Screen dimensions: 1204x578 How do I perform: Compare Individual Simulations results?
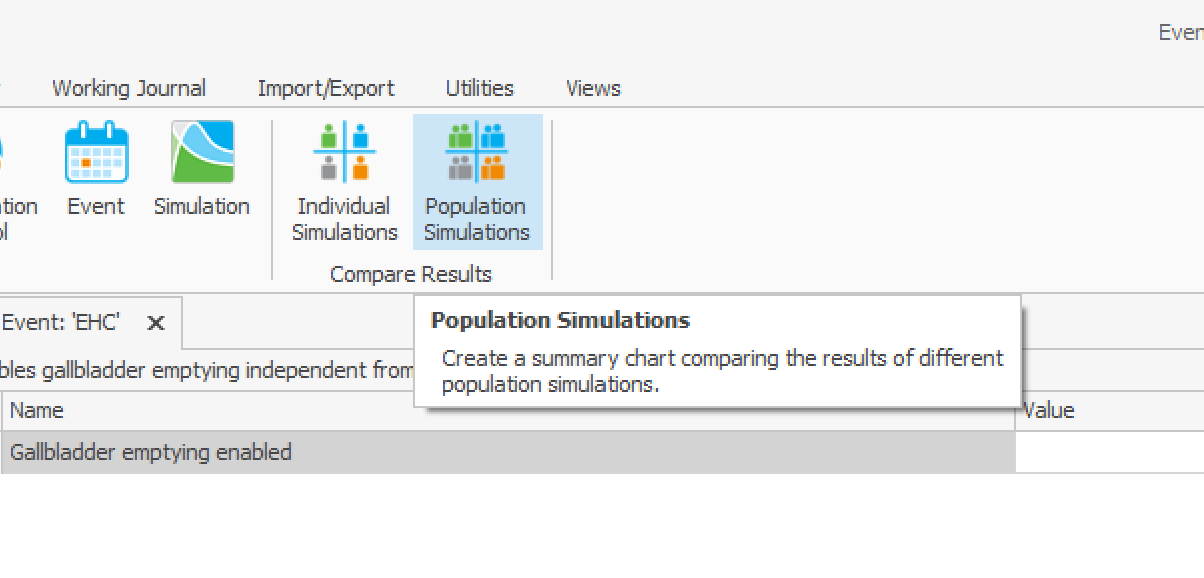[x=345, y=182]
